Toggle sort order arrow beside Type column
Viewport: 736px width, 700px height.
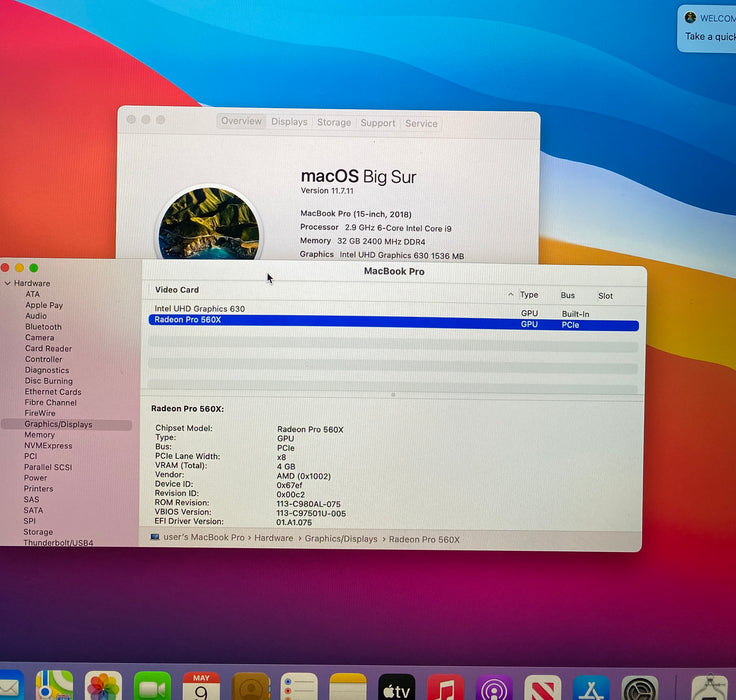click(511, 294)
